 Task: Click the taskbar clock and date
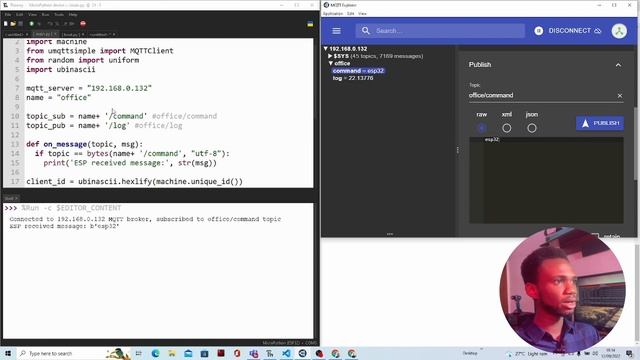(611, 353)
